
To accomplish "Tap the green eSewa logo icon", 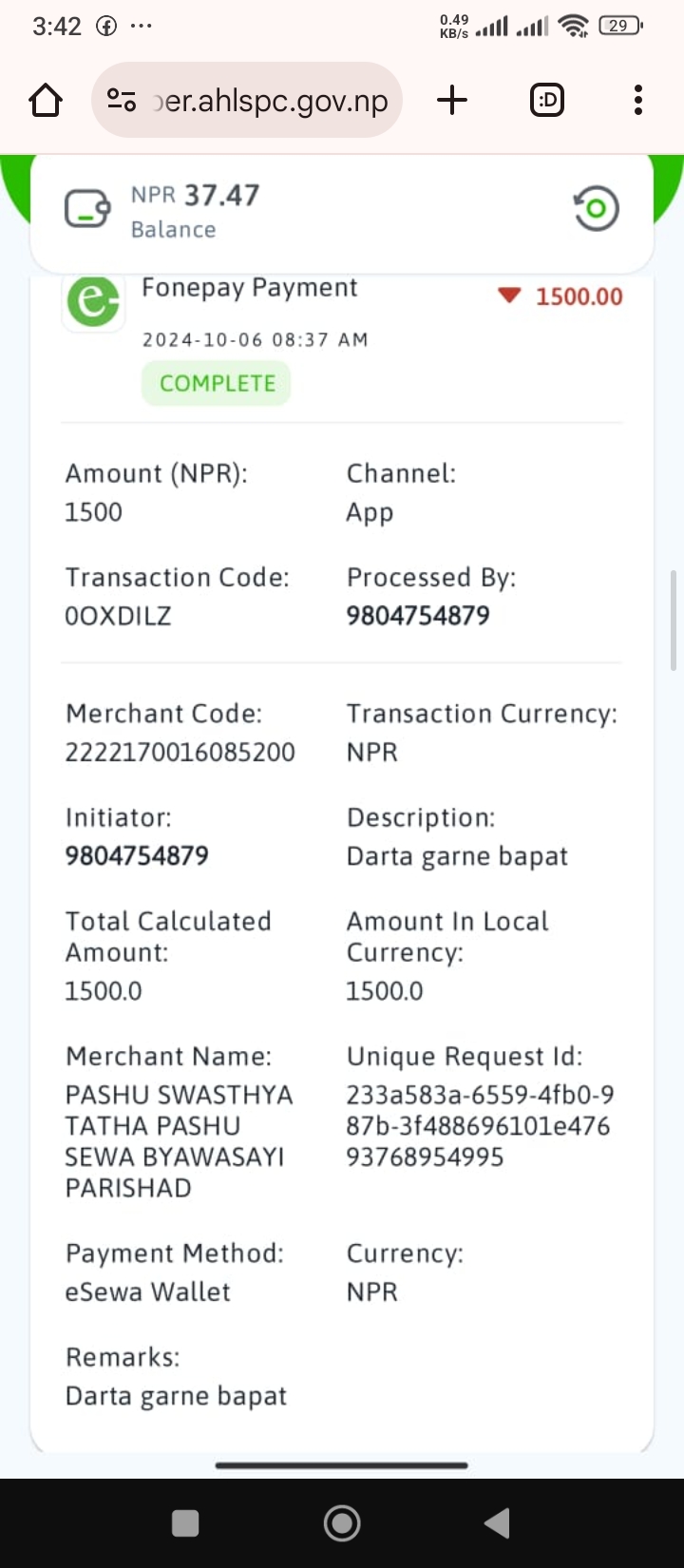I will click(x=93, y=301).
